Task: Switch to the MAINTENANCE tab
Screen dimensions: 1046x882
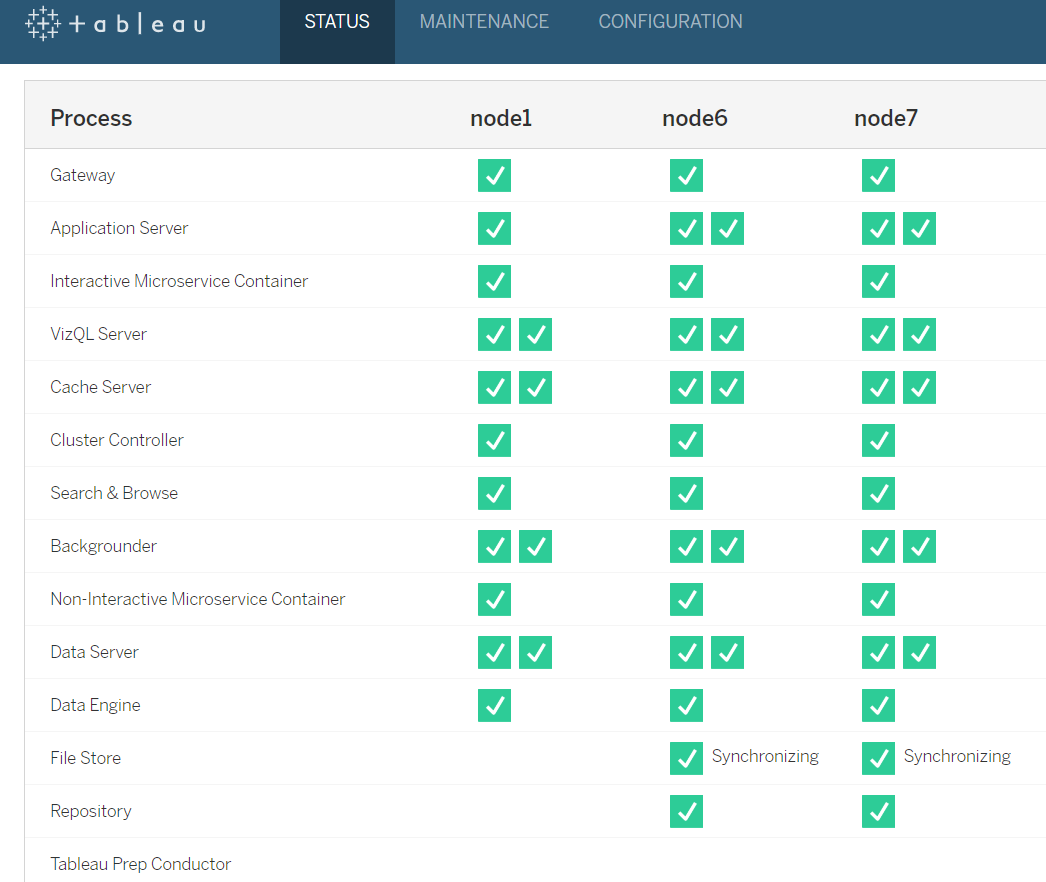Action: point(484,22)
